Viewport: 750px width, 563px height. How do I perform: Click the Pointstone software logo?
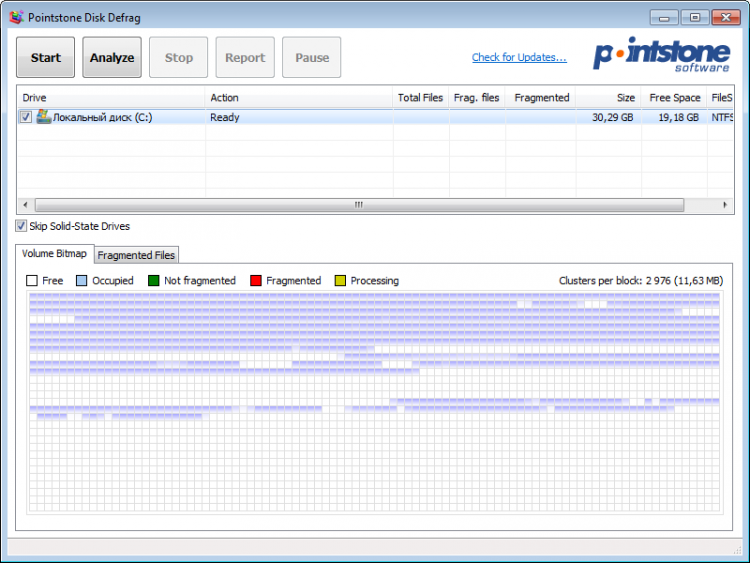(662, 55)
